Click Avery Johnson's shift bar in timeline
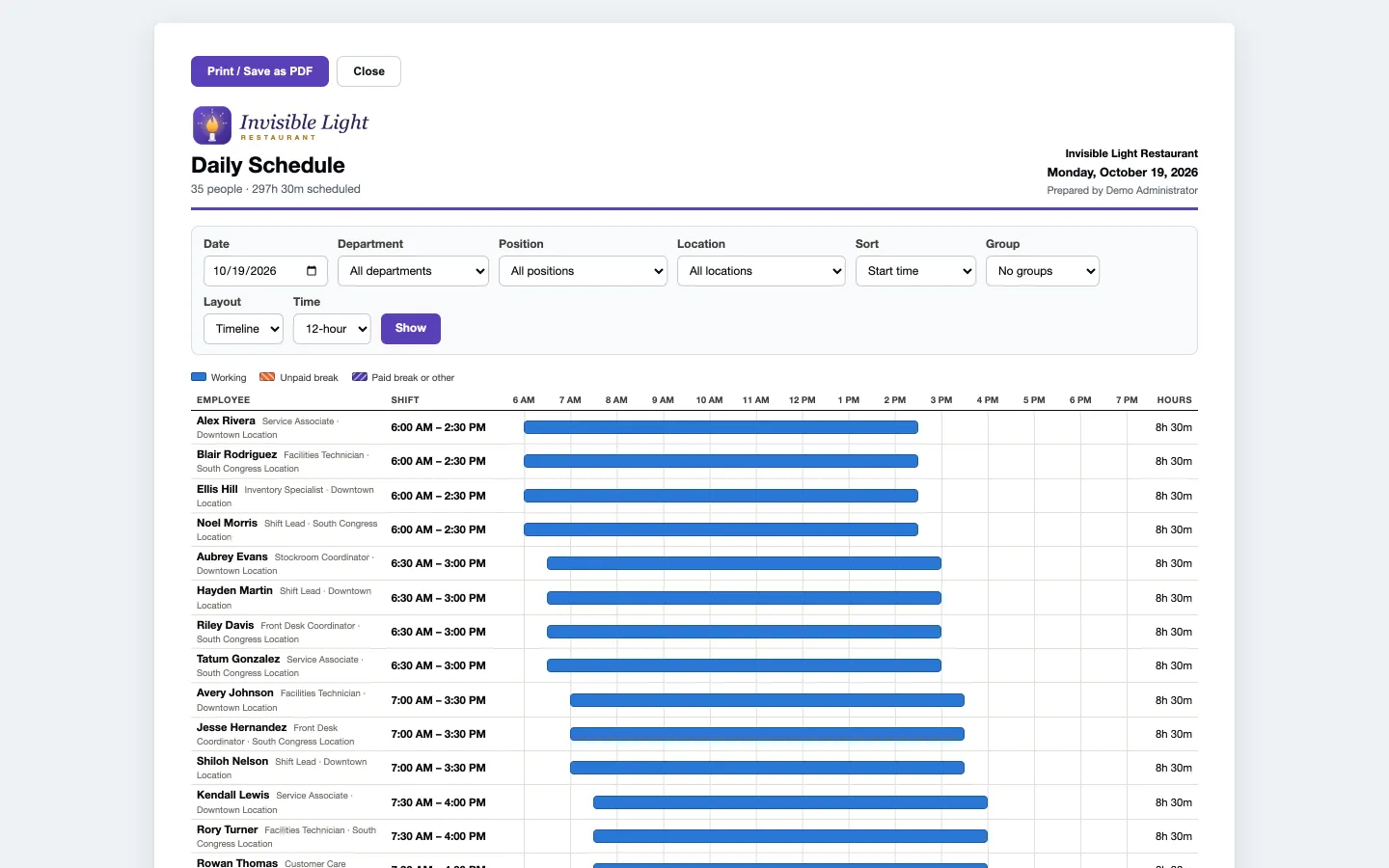 point(767,700)
